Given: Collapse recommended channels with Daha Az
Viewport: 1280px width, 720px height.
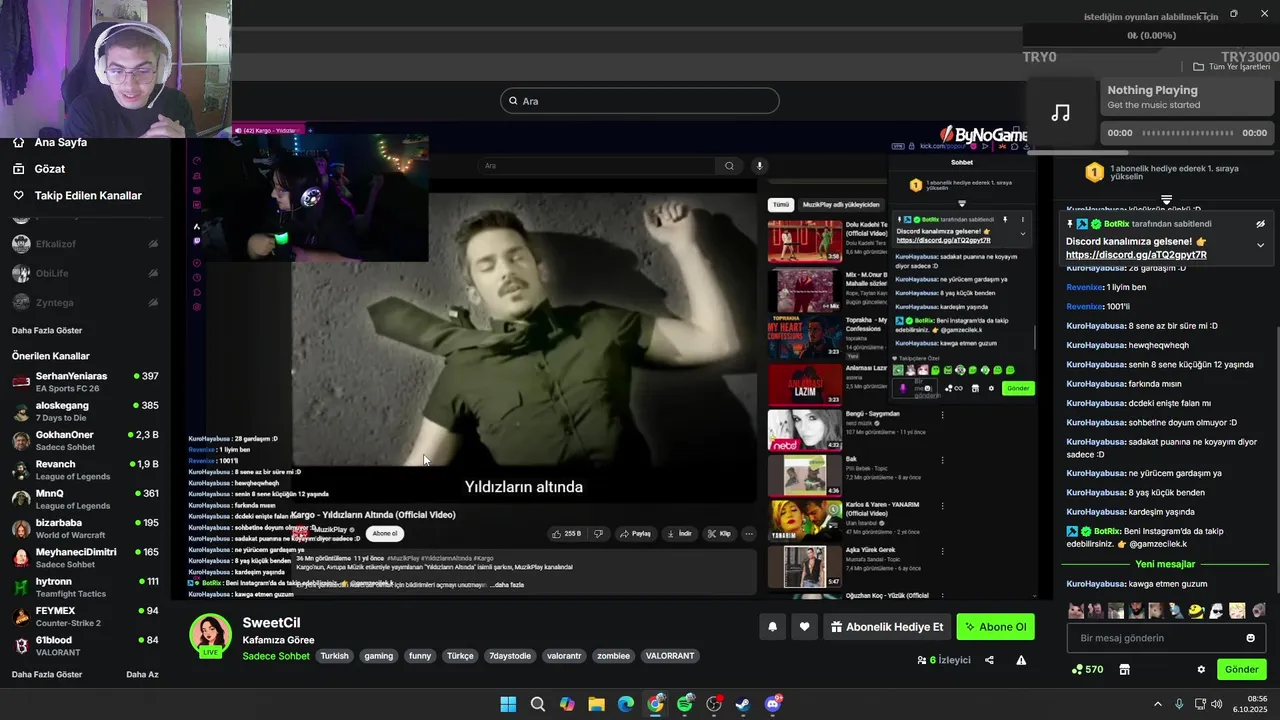Looking at the screenshot, I should point(142,674).
